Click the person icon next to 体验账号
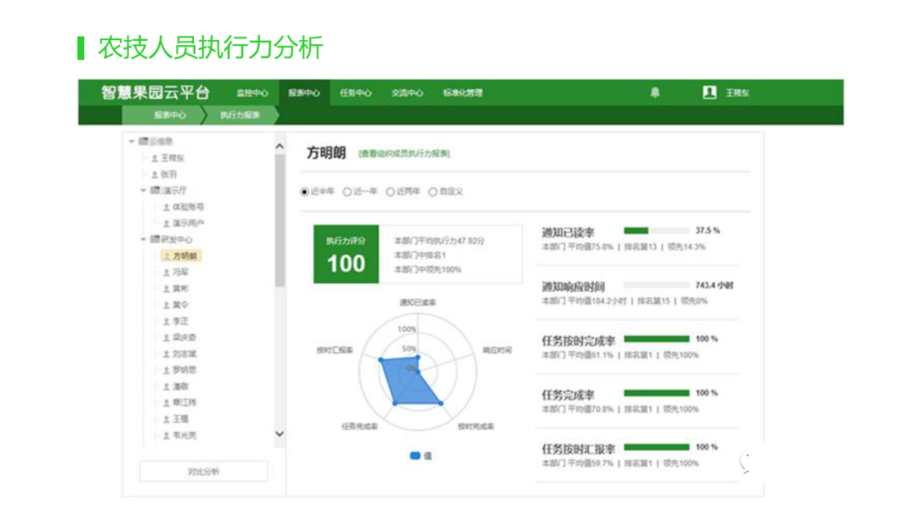The height and width of the screenshot is (506, 900). [x=166, y=207]
